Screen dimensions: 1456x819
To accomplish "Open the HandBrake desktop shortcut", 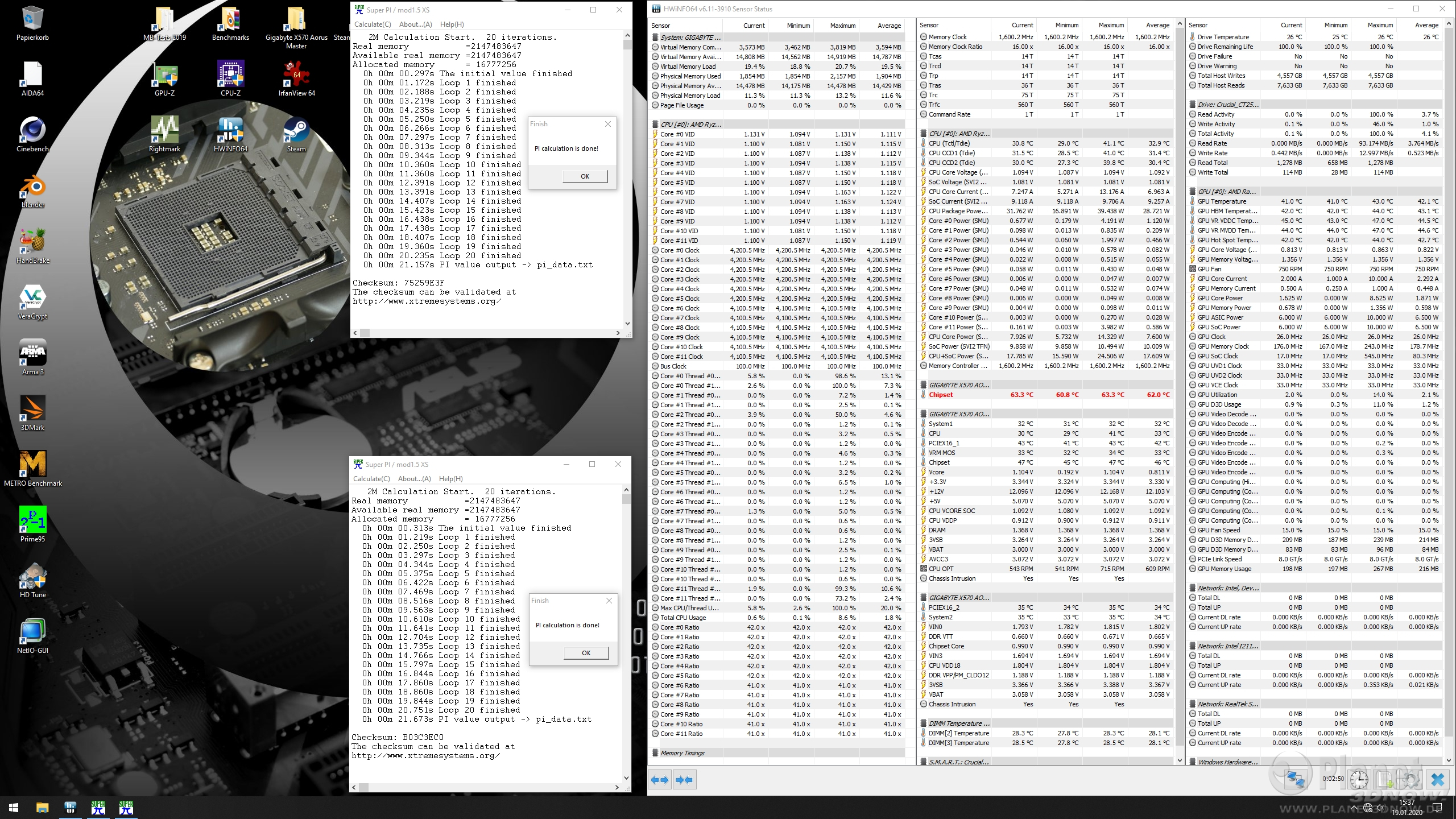I will (x=32, y=246).
